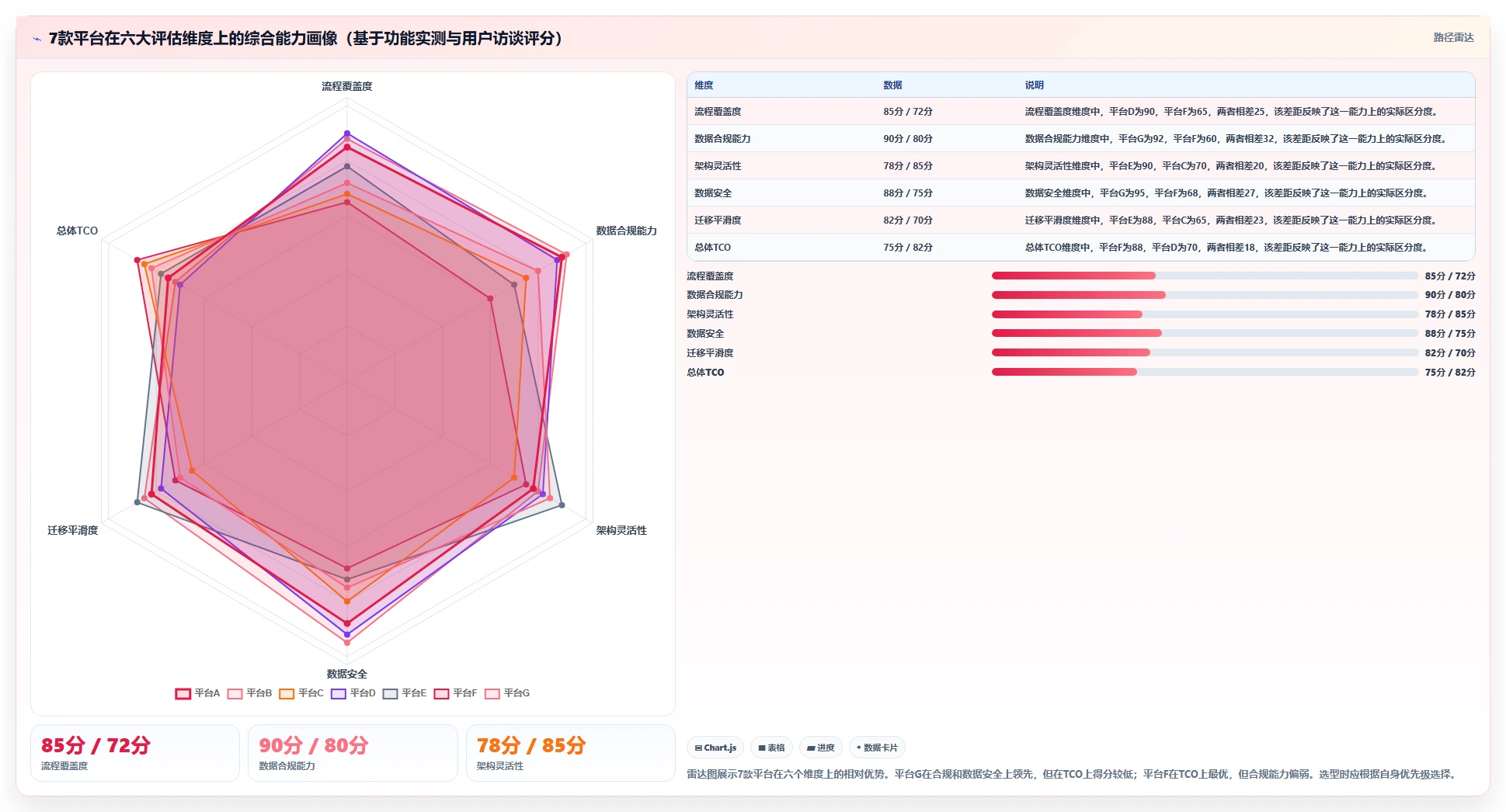The height and width of the screenshot is (812, 1506).
Task: Open the 流程覆盖度 score card
Action: pos(135,753)
